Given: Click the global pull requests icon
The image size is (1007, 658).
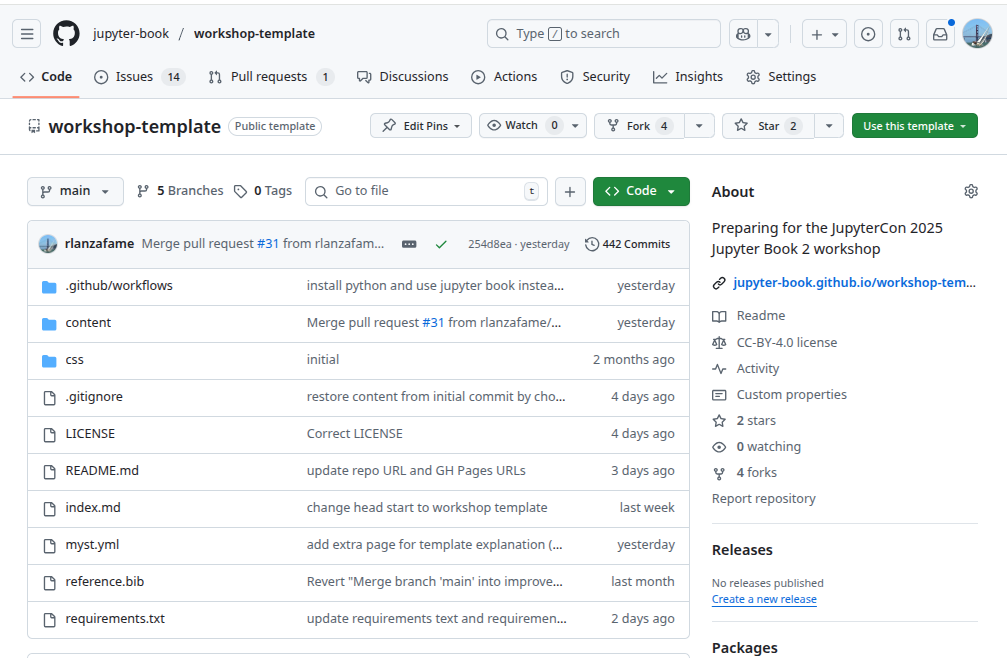Looking at the screenshot, I should [904, 34].
